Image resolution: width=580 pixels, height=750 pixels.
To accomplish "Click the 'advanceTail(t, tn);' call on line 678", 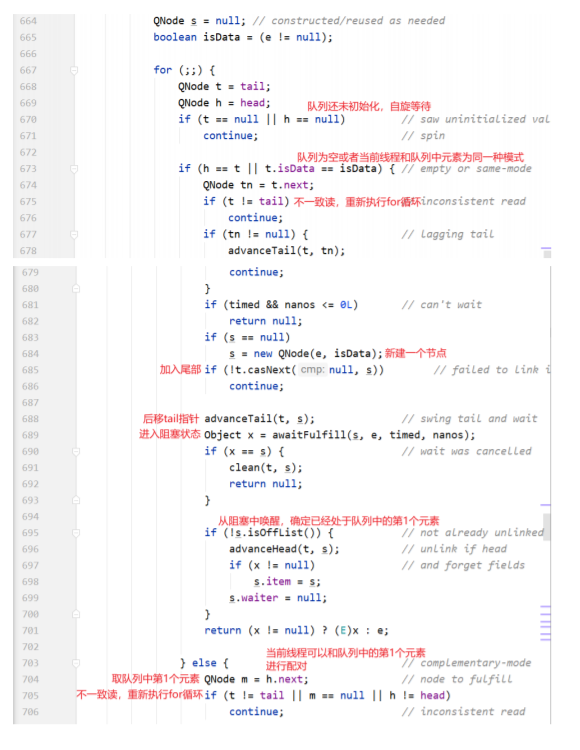I will 286,251.
